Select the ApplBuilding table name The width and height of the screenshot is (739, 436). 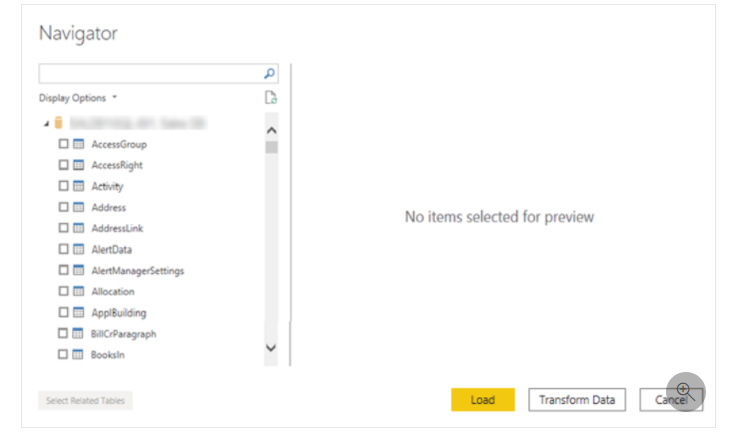point(119,313)
